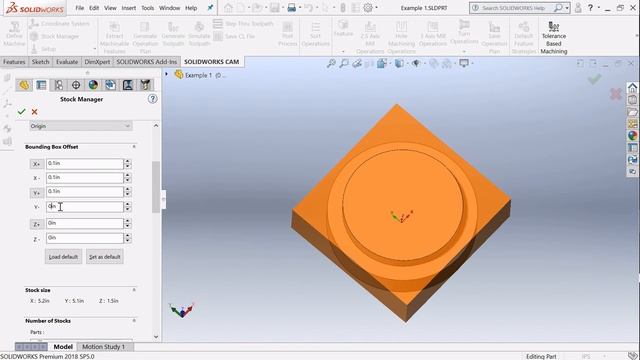Open the View menu
The image size is (640, 360).
click(110, 8)
